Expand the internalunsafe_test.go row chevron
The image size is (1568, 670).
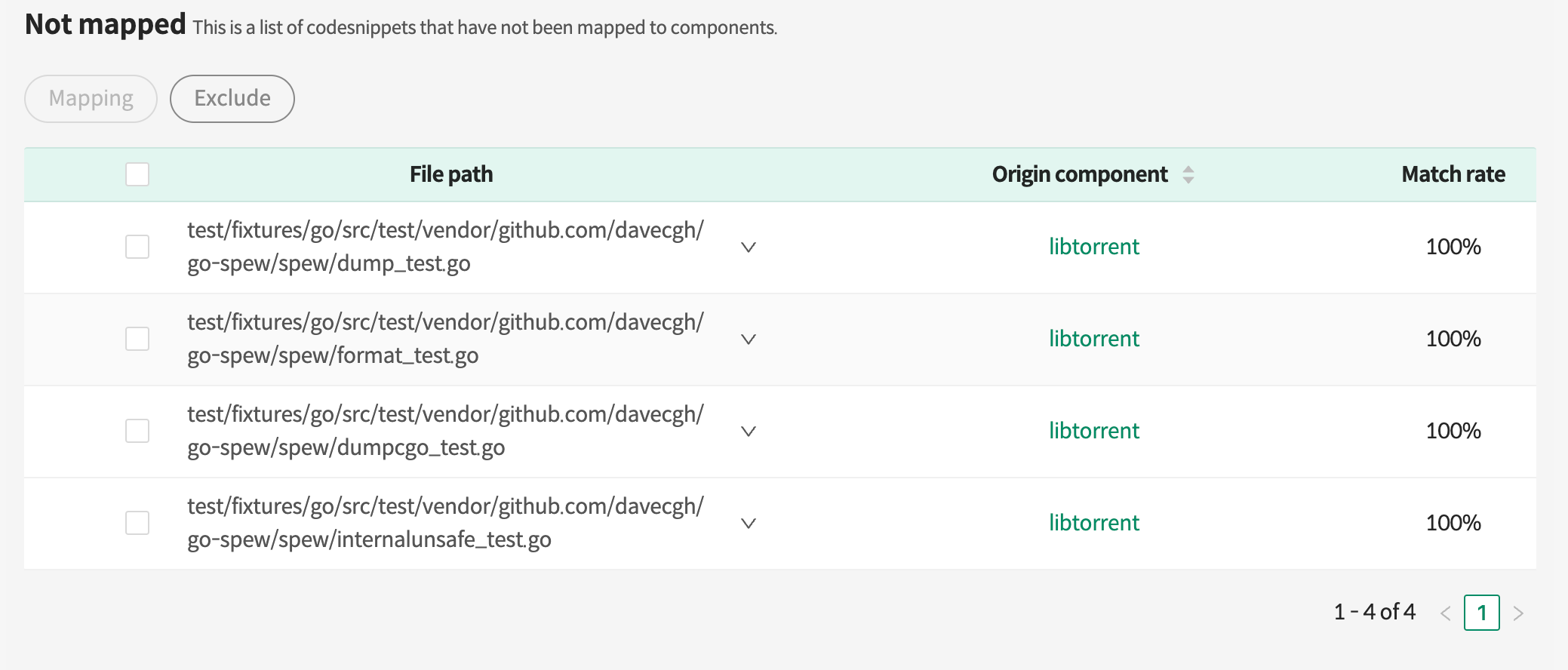(x=748, y=524)
